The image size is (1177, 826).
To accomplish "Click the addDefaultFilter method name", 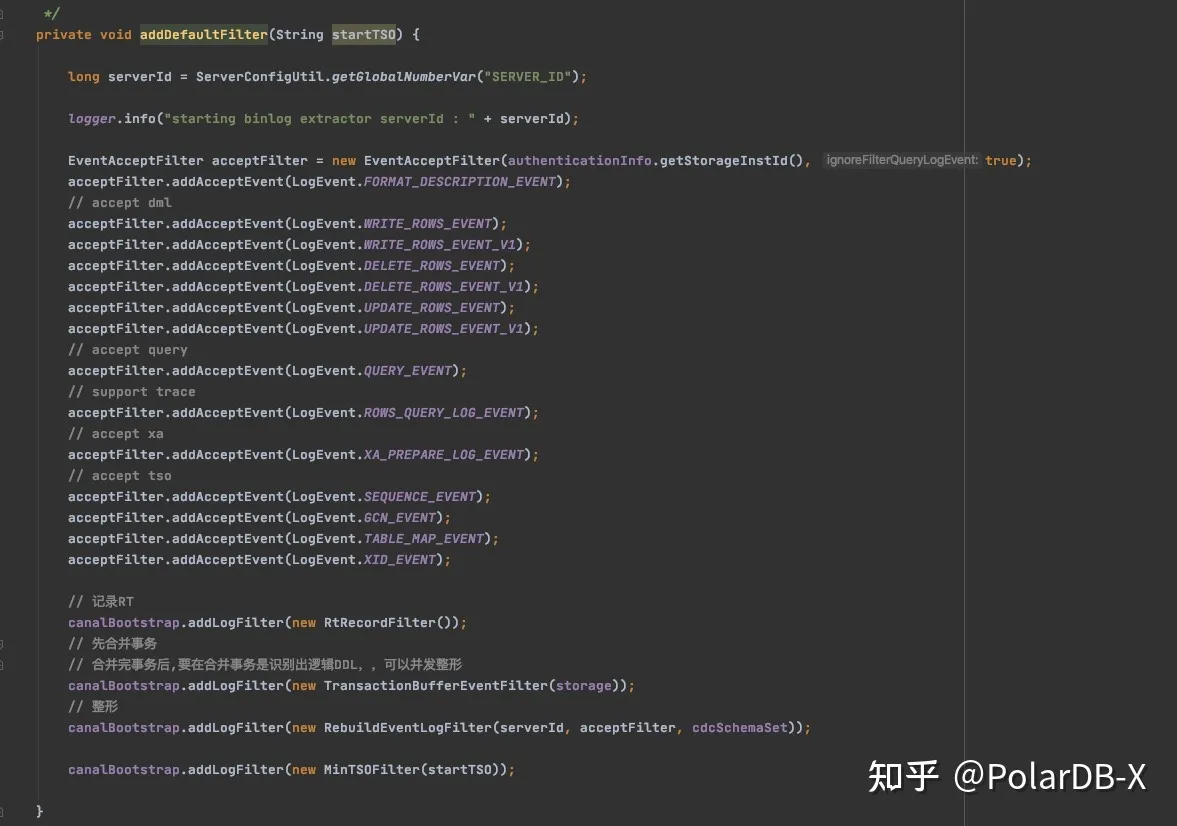I will tap(203, 34).
